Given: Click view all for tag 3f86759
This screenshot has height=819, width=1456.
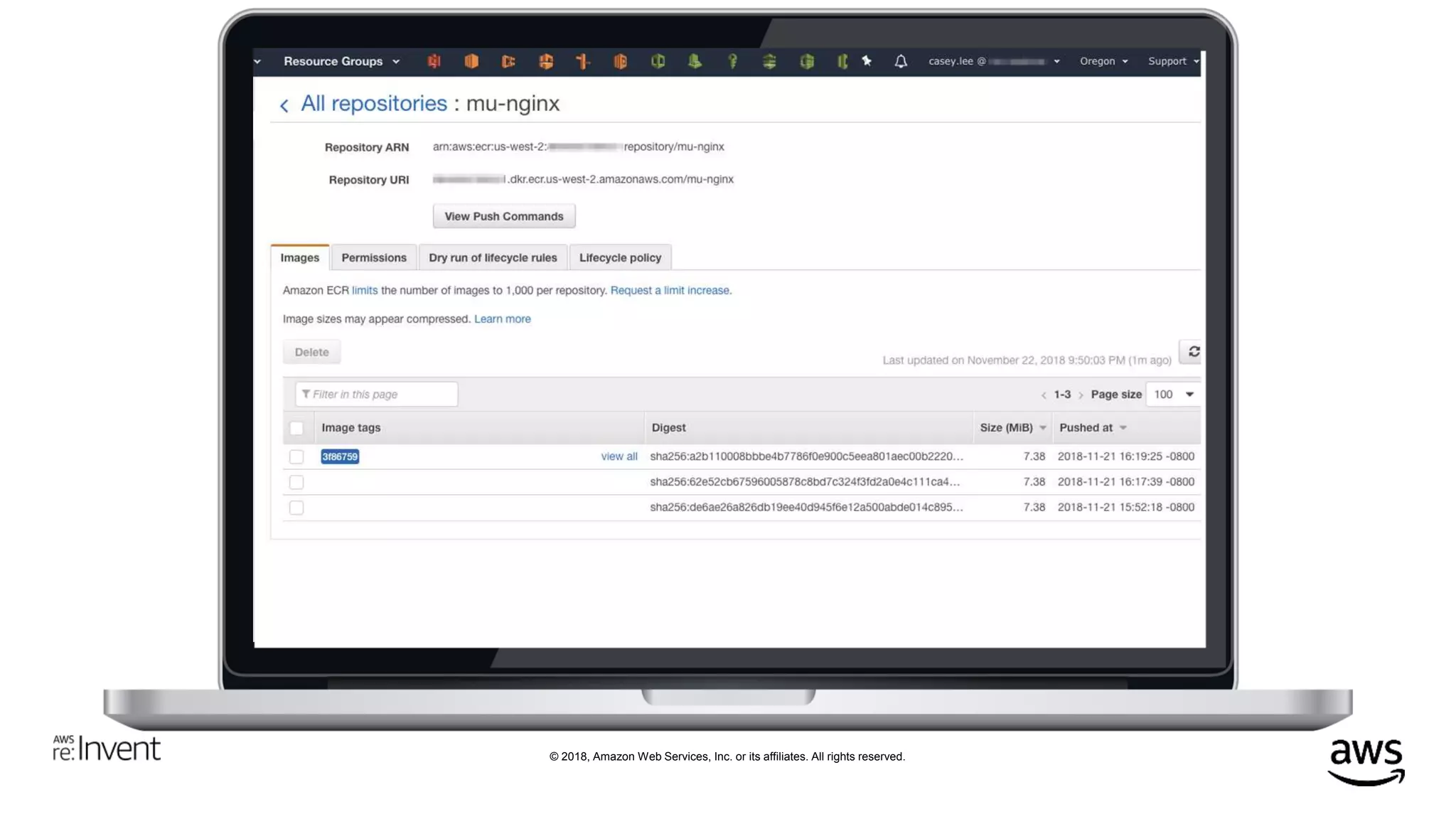Looking at the screenshot, I should click(x=619, y=456).
